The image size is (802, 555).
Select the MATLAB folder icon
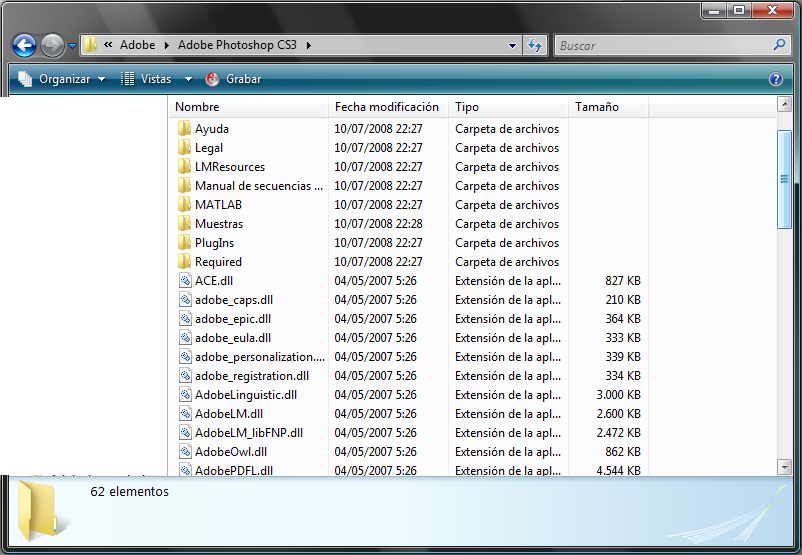[x=185, y=205]
